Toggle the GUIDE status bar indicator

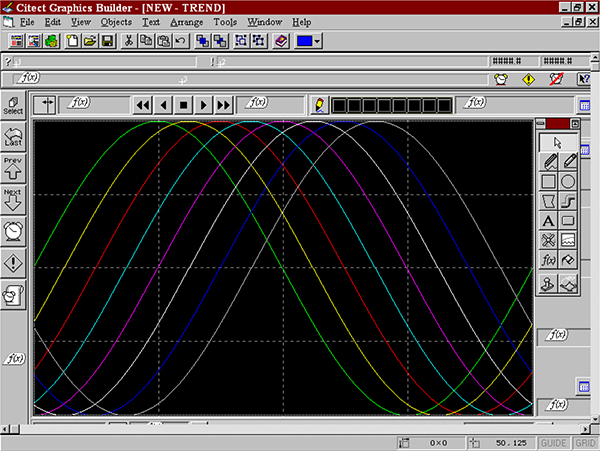tap(554, 443)
